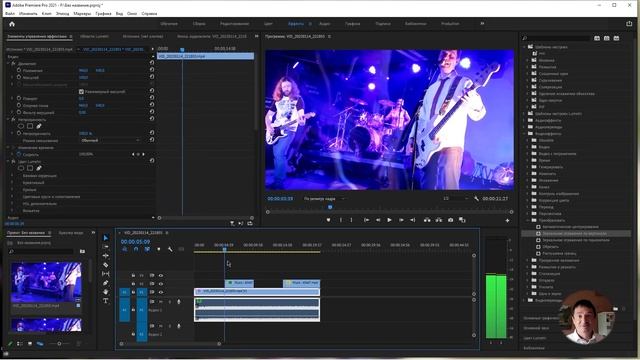640x360 pixels.
Task: Toggle Snap in timeline
Action: [136, 249]
